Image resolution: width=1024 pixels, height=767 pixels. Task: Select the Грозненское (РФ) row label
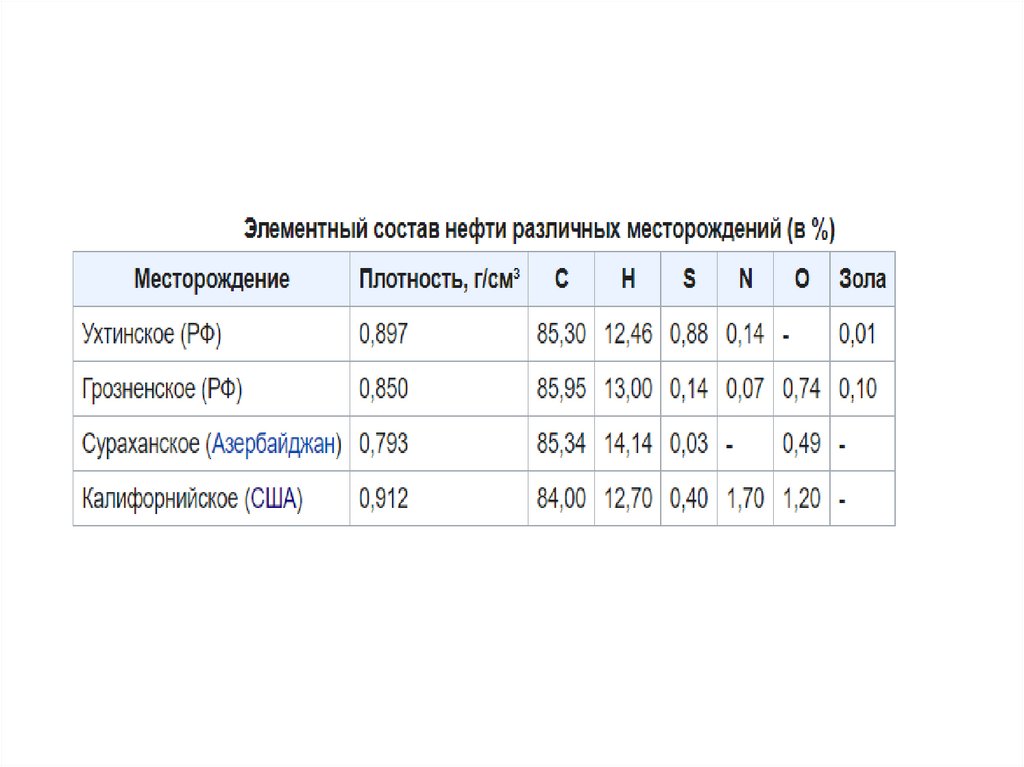162,389
